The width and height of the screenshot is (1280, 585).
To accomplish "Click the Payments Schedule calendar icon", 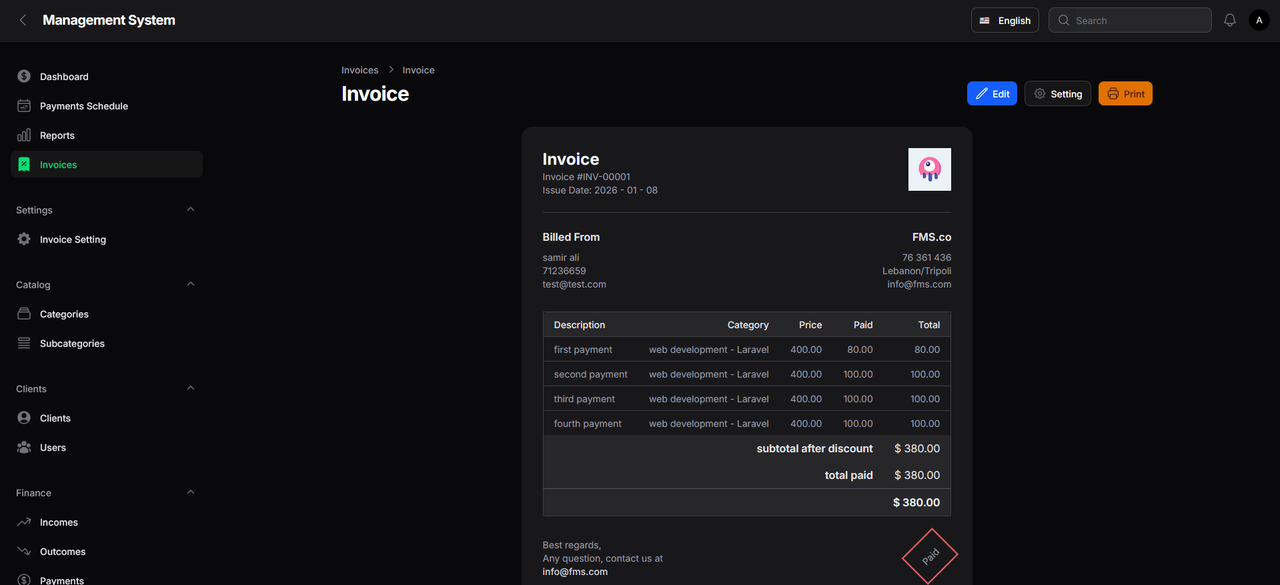I will [x=24, y=106].
